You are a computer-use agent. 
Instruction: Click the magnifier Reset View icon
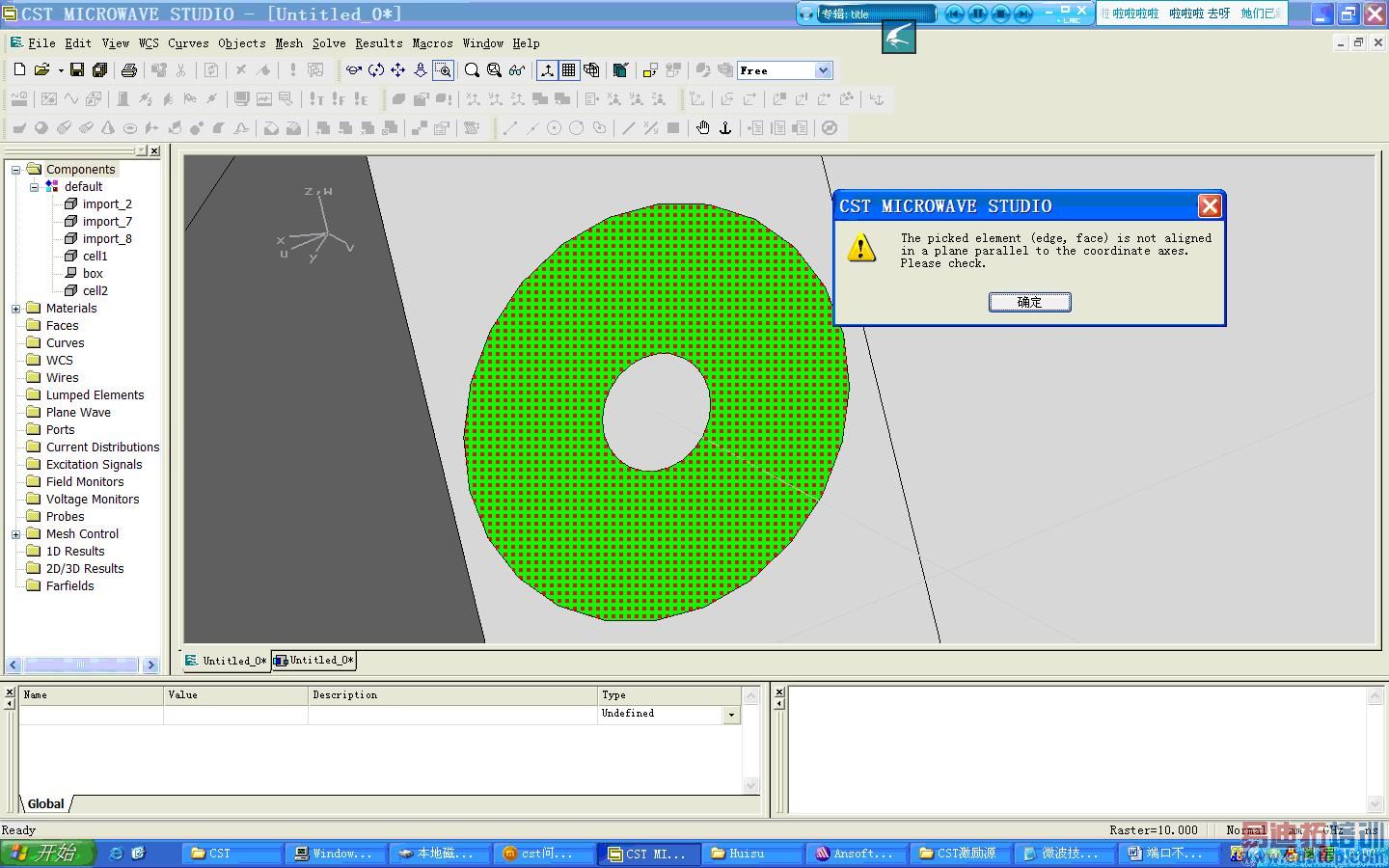coord(472,69)
